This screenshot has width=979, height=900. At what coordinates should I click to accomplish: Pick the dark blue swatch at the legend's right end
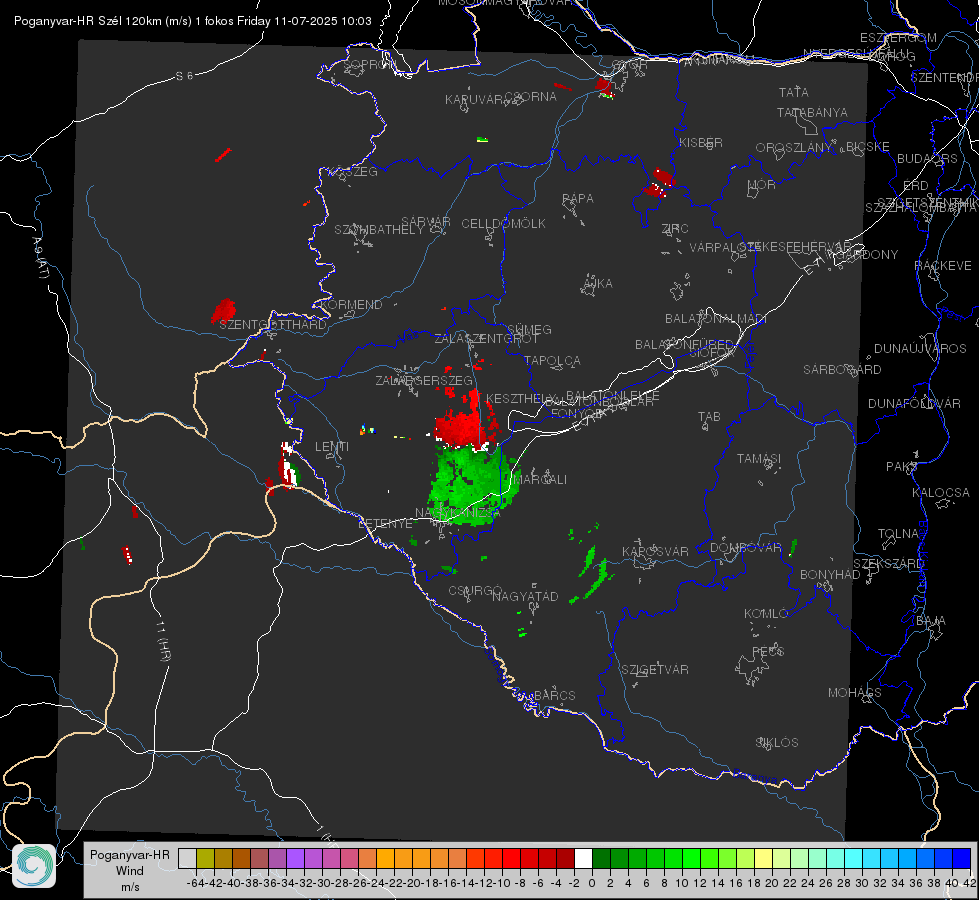point(962,859)
